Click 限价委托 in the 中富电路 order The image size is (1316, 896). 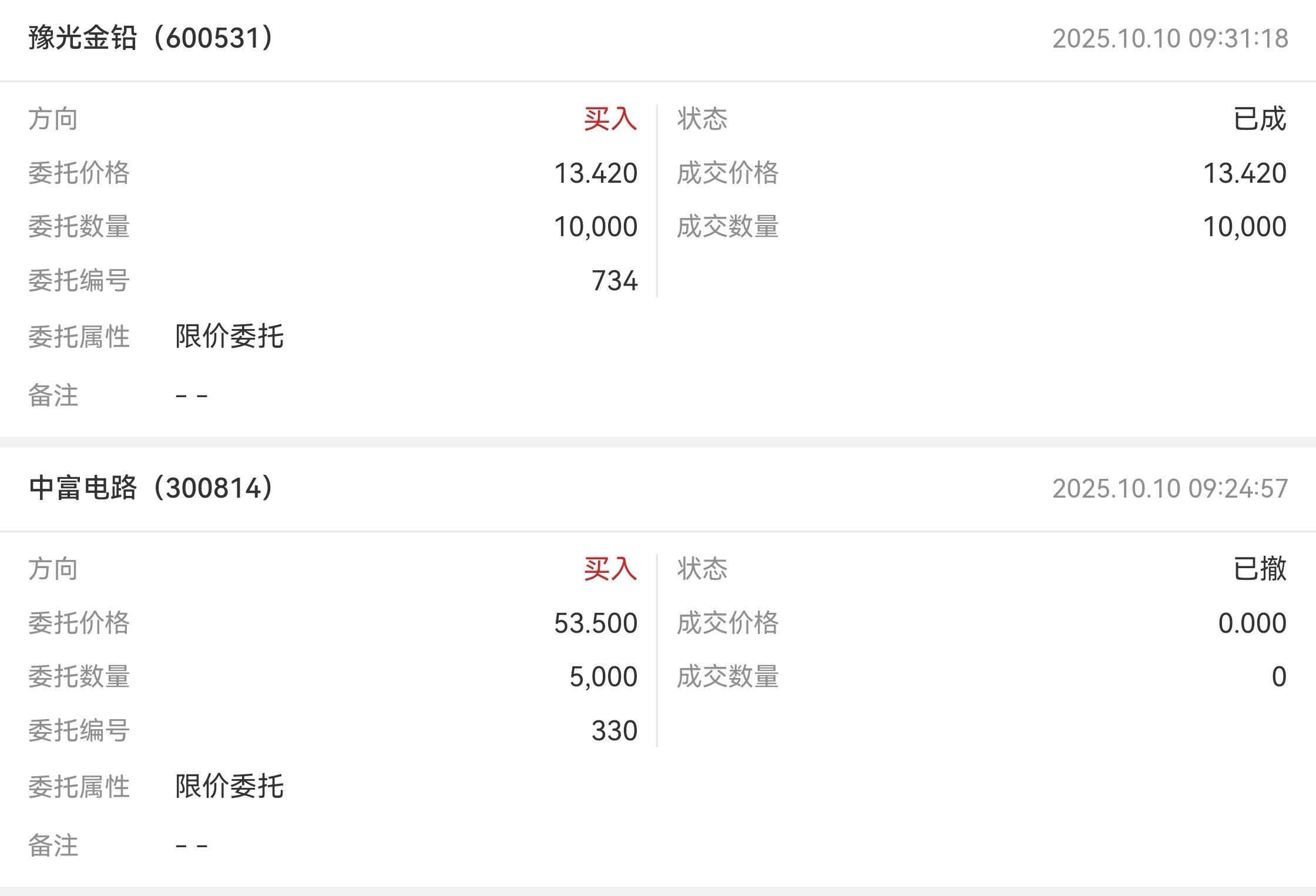(230, 787)
